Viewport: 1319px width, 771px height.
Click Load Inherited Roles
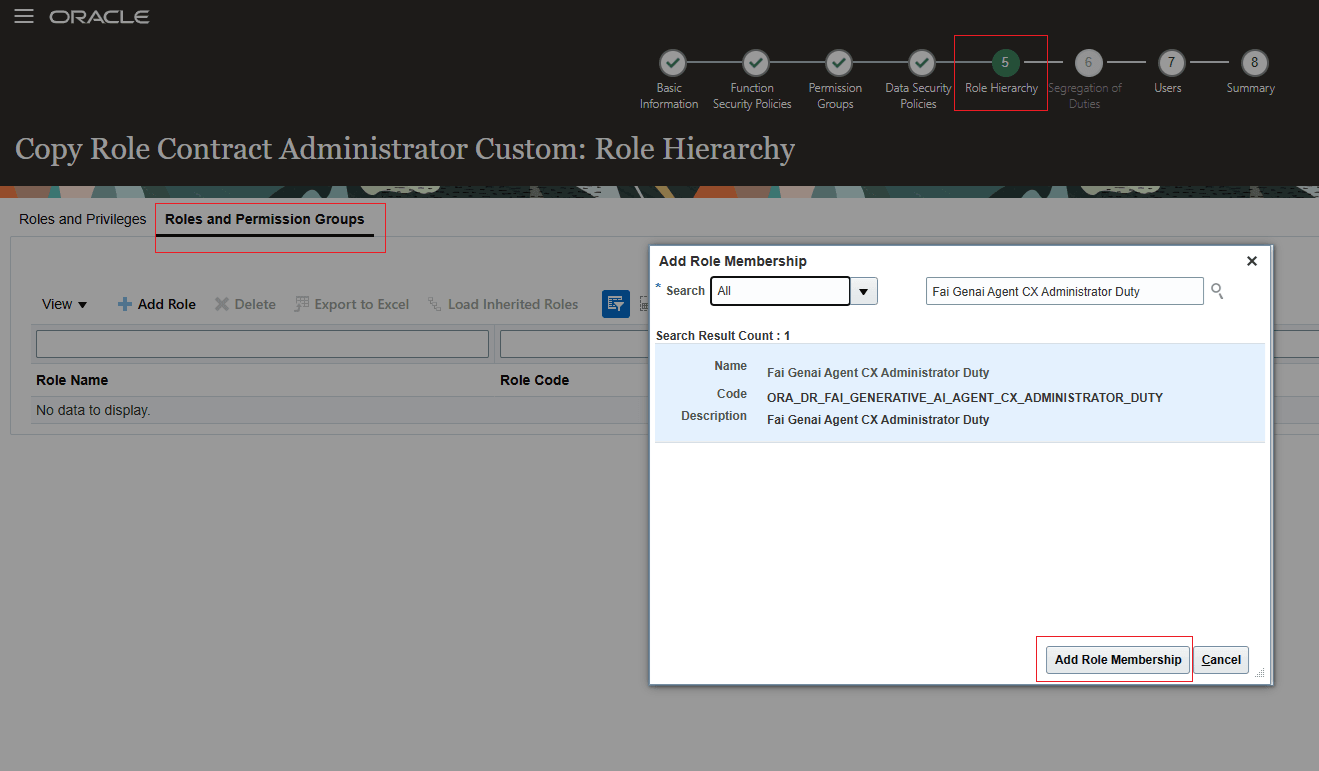click(503, 304)
